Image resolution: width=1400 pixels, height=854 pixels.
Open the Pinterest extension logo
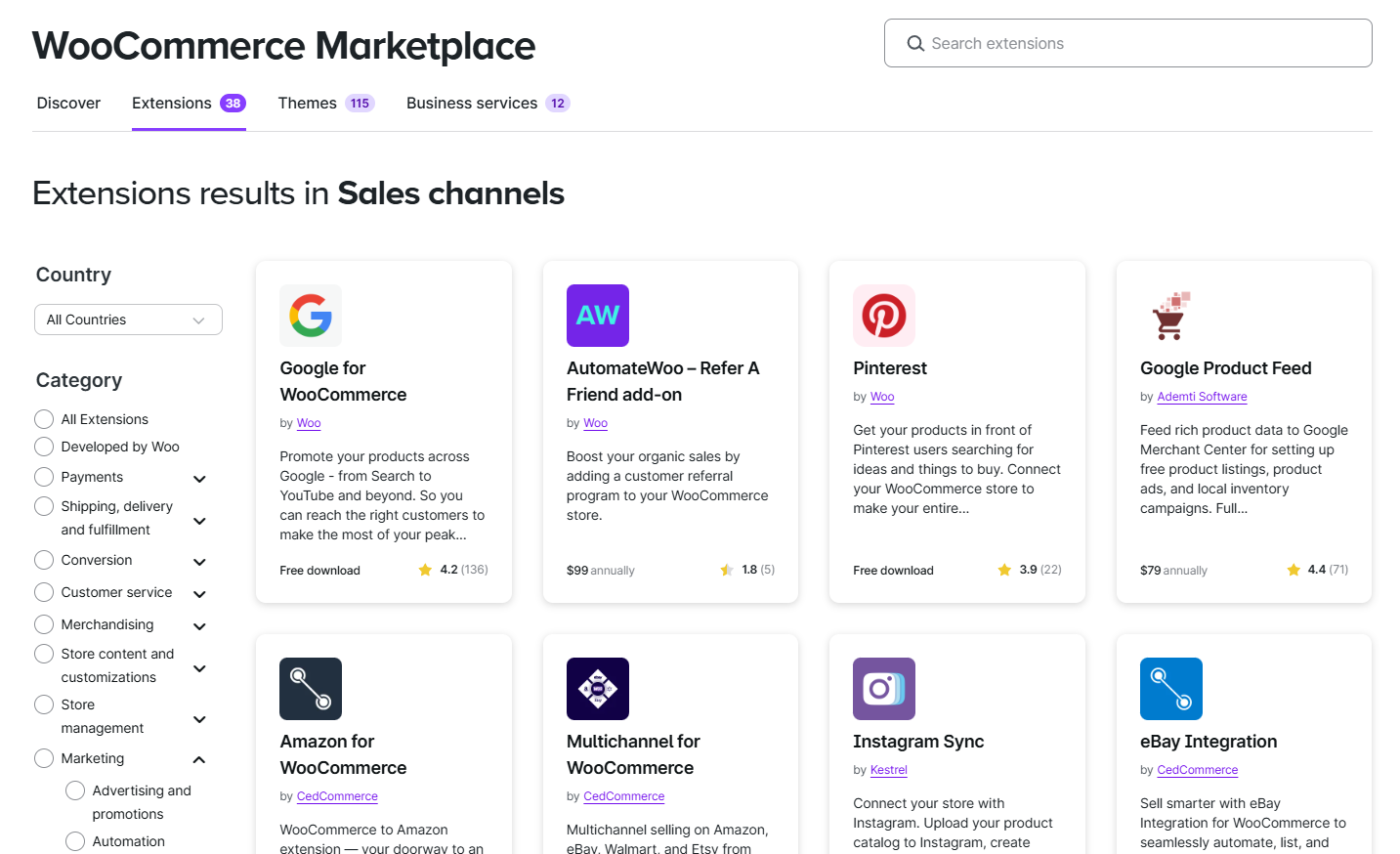[883, 316]
